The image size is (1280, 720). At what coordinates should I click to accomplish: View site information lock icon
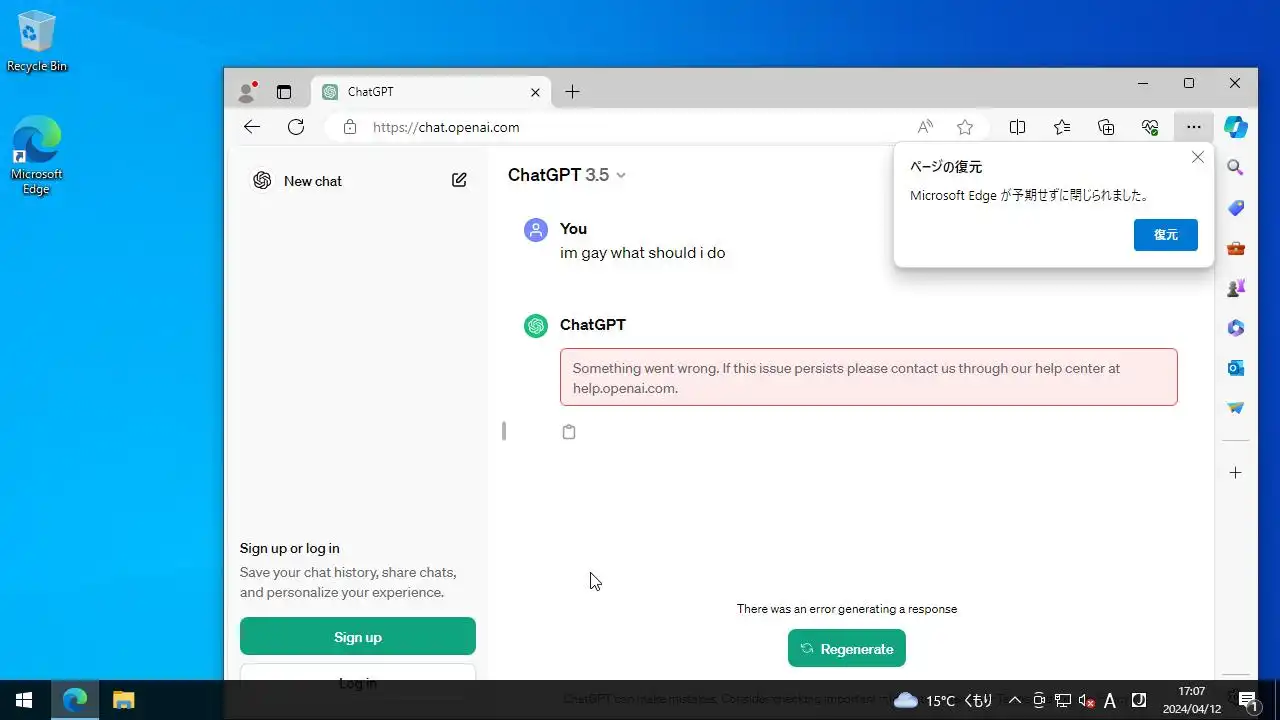[349, 127]
